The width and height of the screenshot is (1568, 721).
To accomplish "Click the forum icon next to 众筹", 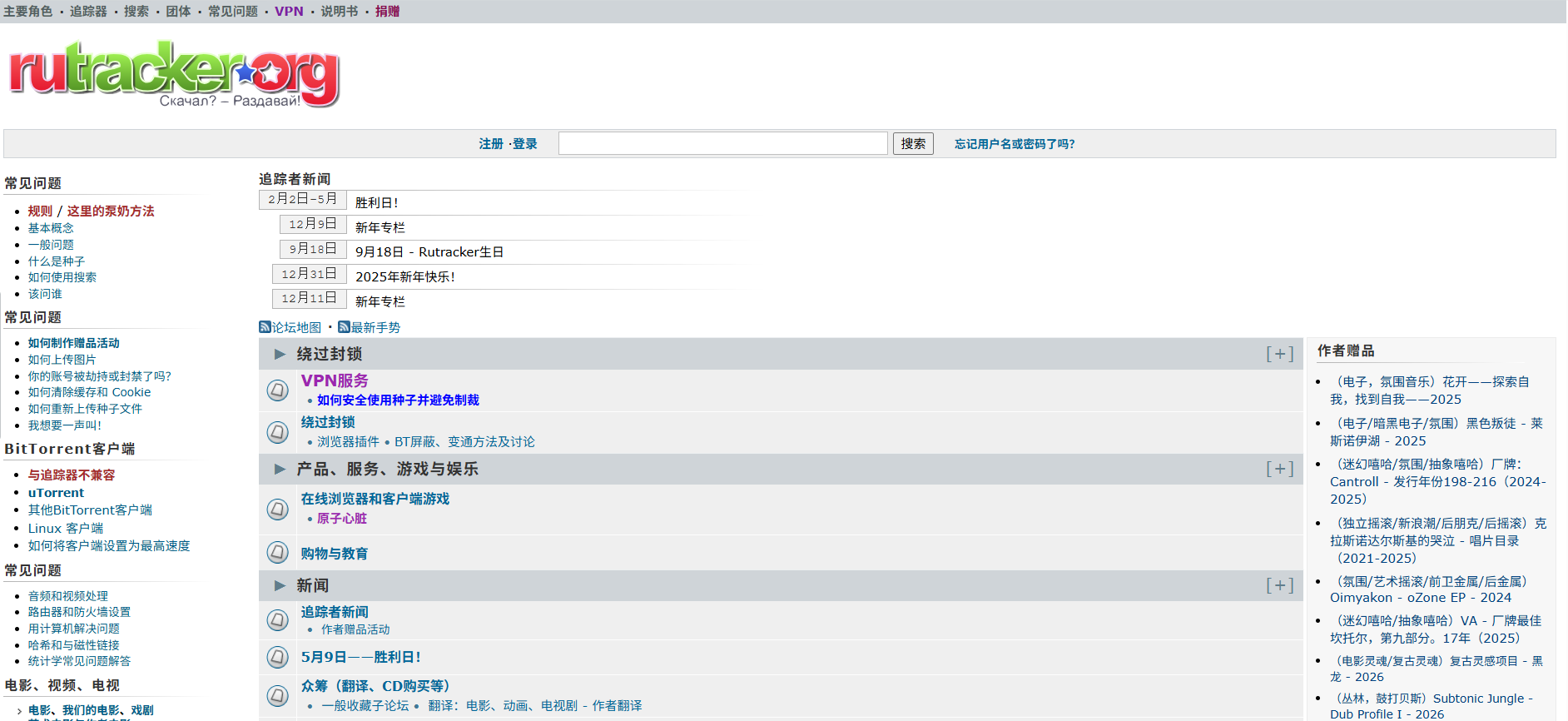I will pos(278,695).
